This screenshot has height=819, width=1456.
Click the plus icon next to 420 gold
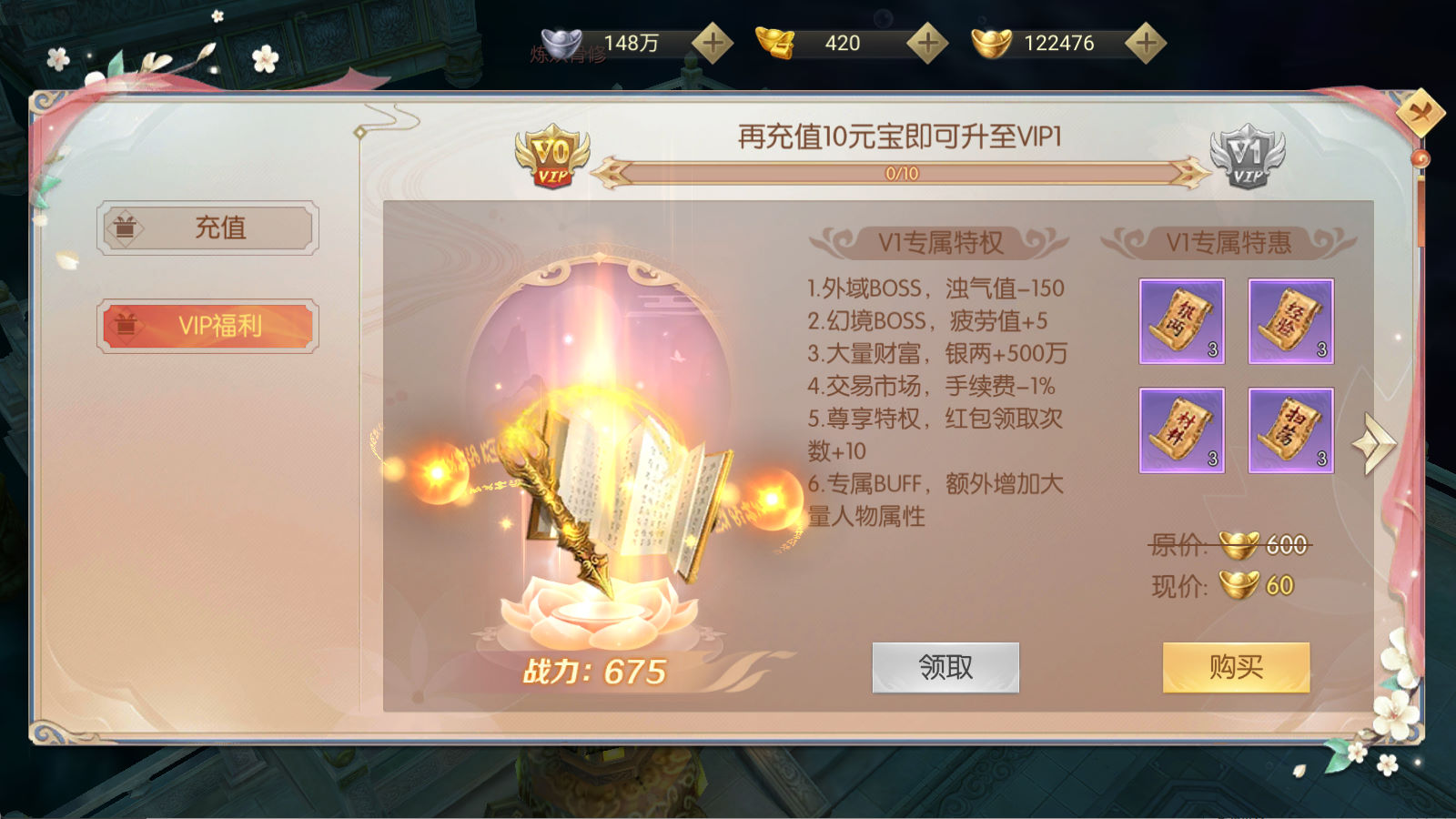(x=927, y=42)
